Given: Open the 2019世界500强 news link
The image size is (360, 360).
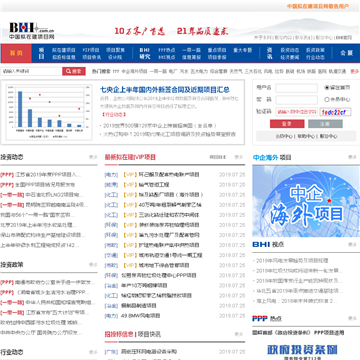Looking at the screenshot, I should coord(160,126).
